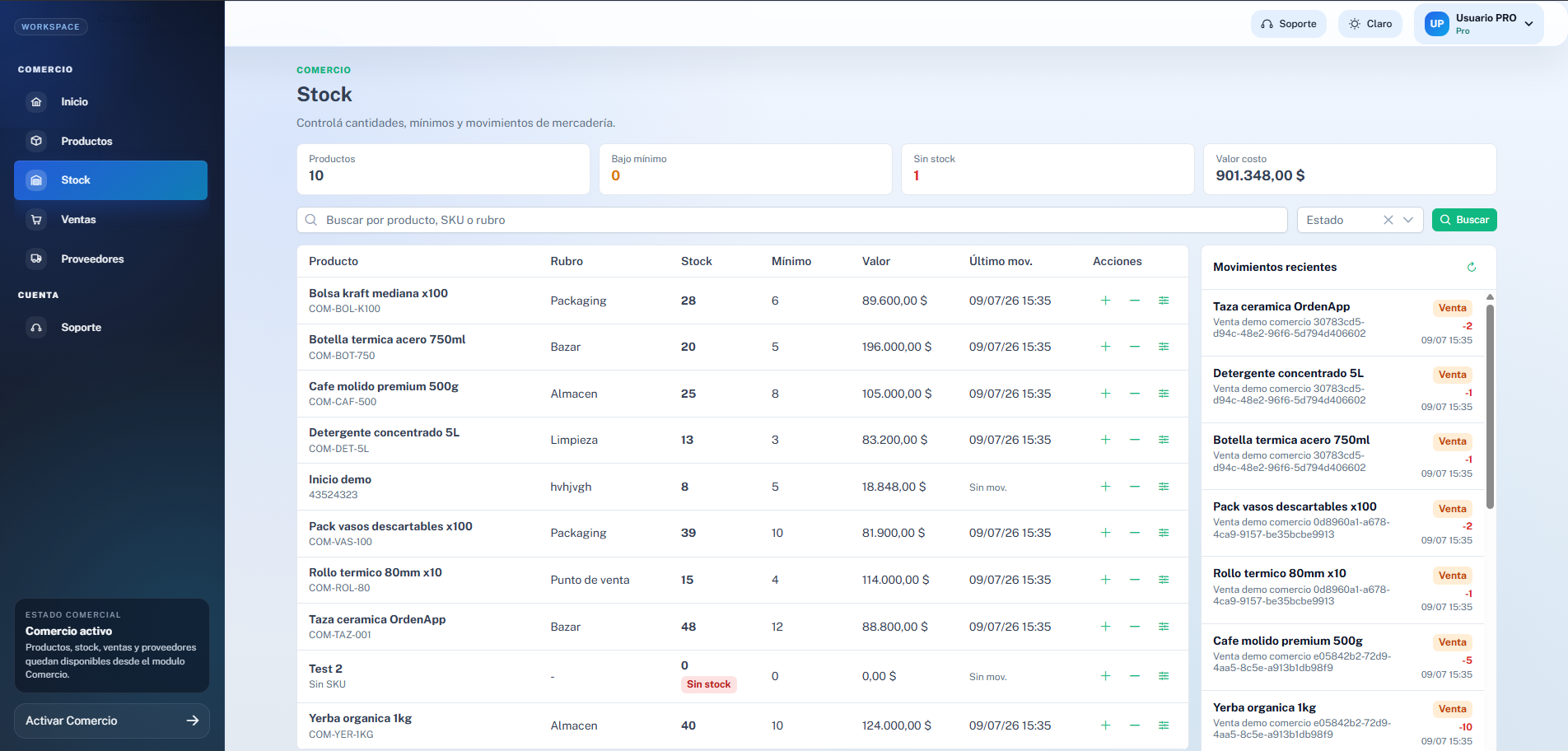
Task: Click the 196.000,00 $ value cell
Action: coord(897,347)
